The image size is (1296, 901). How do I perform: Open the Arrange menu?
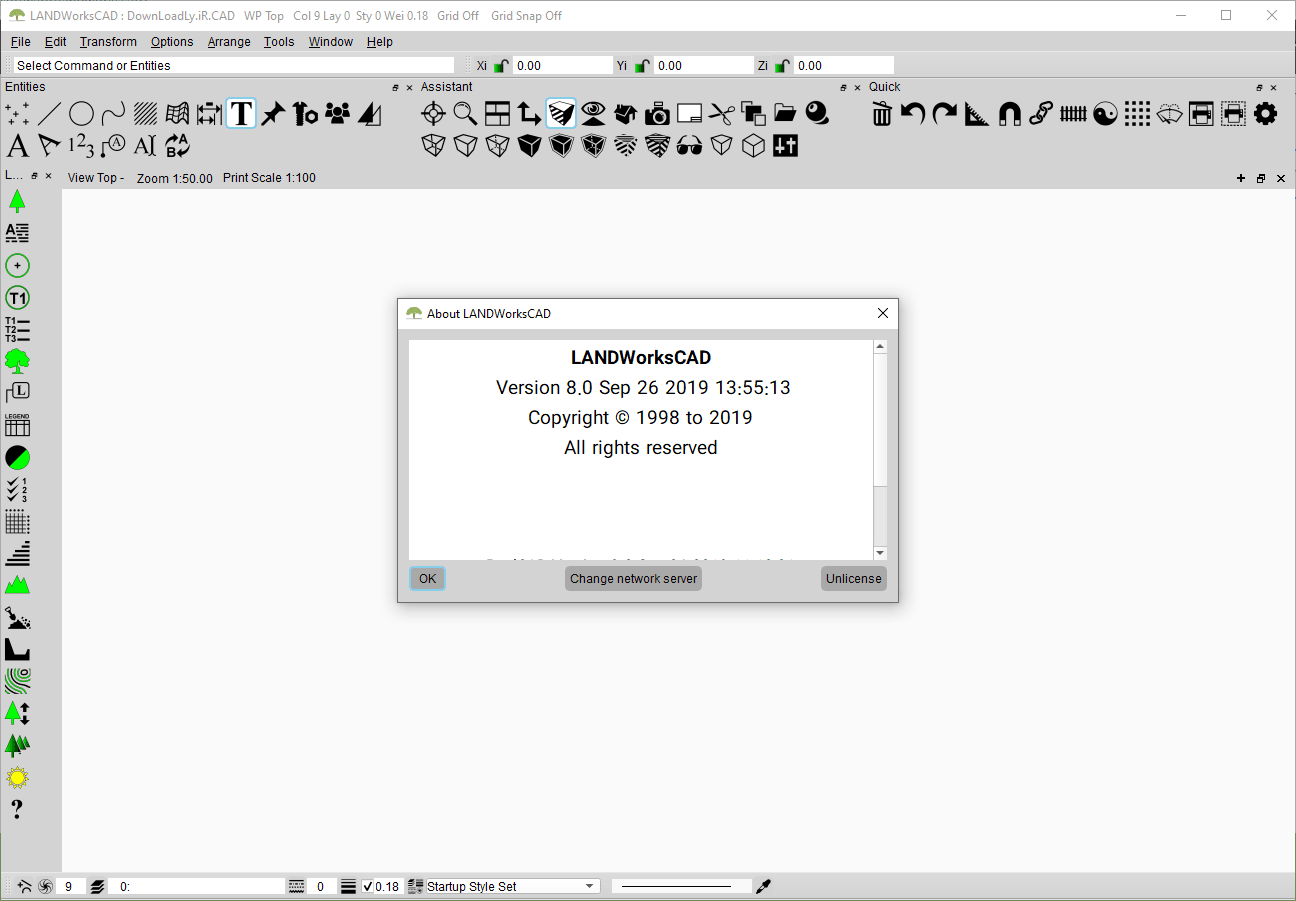(229, 41)
